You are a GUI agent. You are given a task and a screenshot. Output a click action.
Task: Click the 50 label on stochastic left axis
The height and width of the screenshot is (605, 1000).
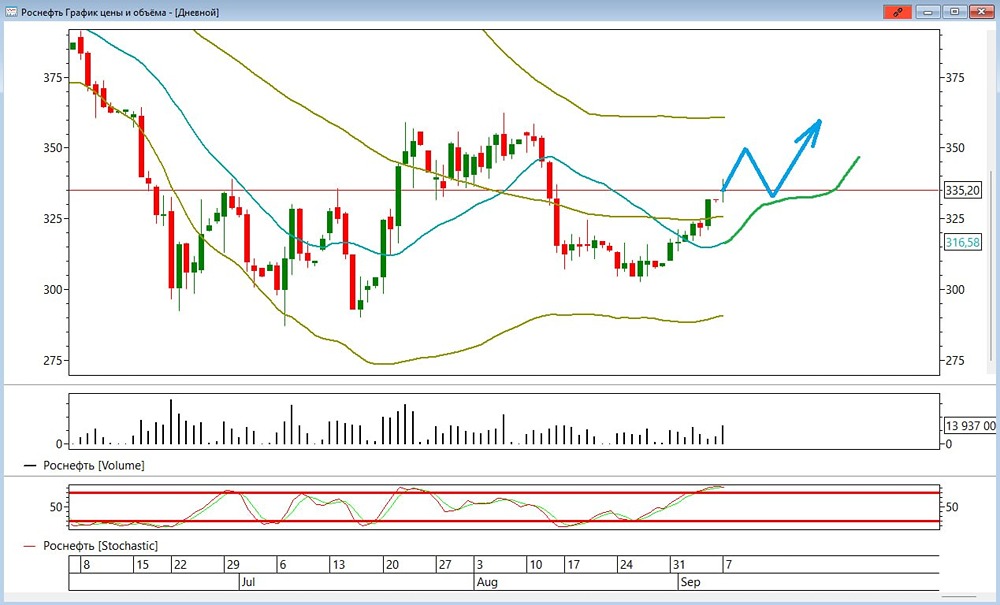[x=56, y=507]
